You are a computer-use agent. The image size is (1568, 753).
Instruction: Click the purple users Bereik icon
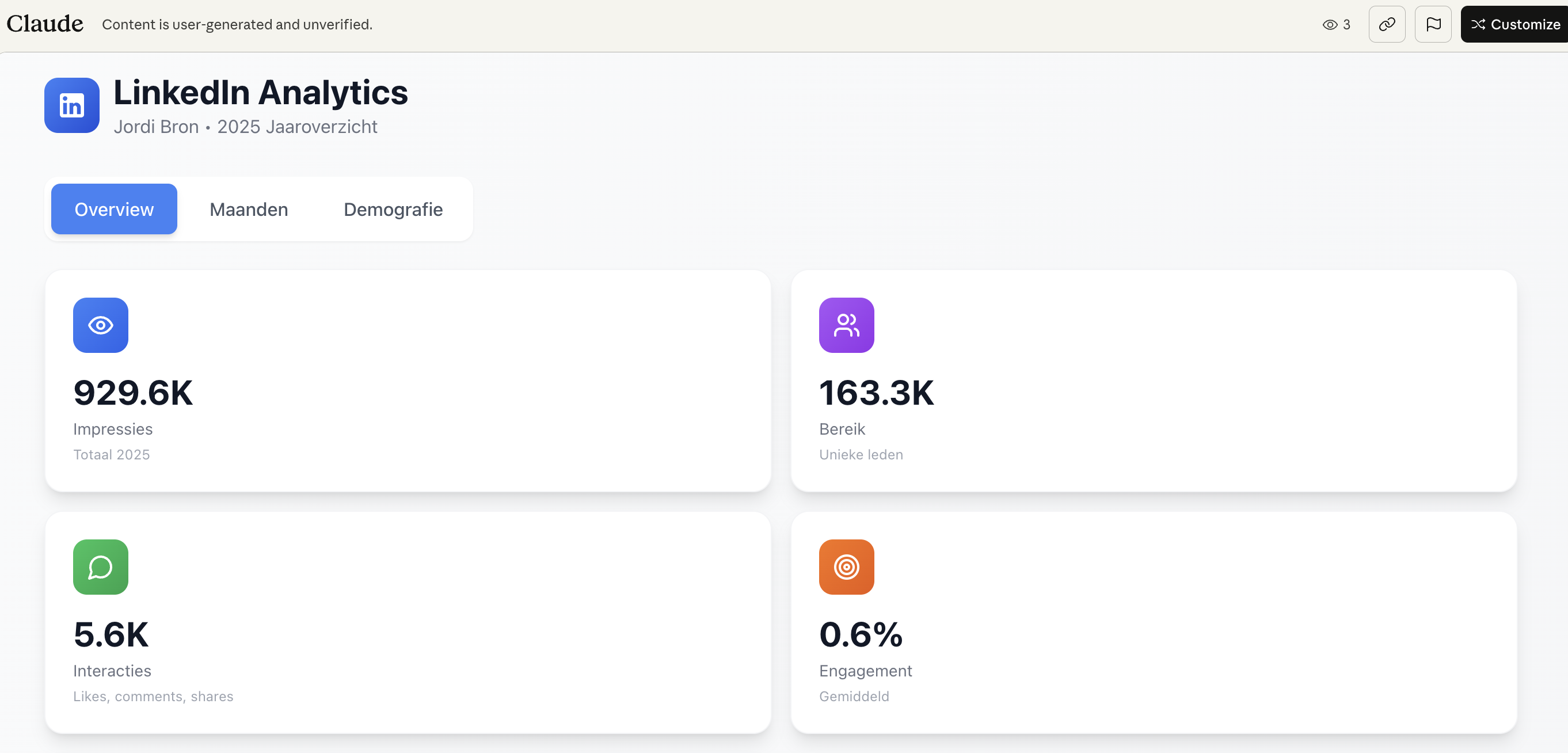[846, 325]
